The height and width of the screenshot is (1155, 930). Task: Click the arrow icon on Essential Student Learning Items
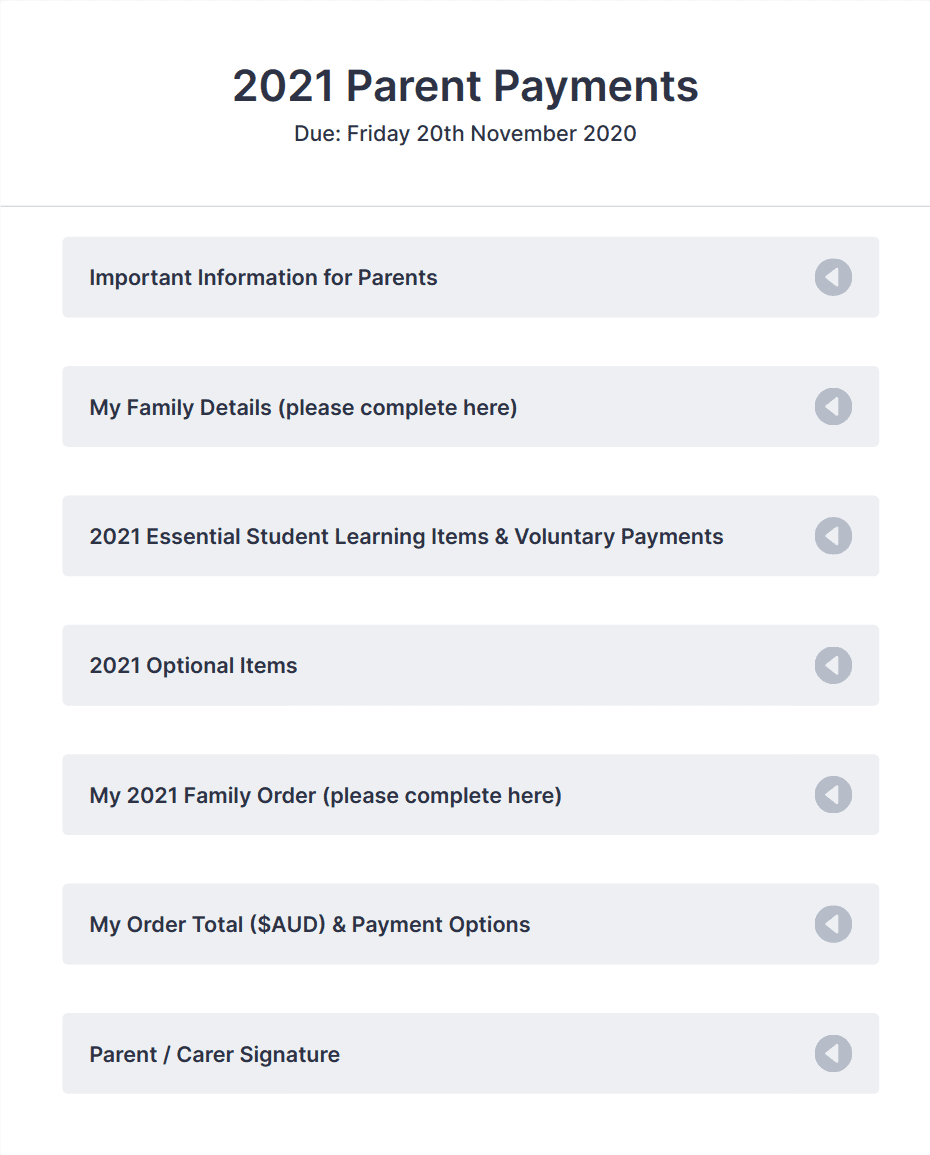click(x=833, y=536)
